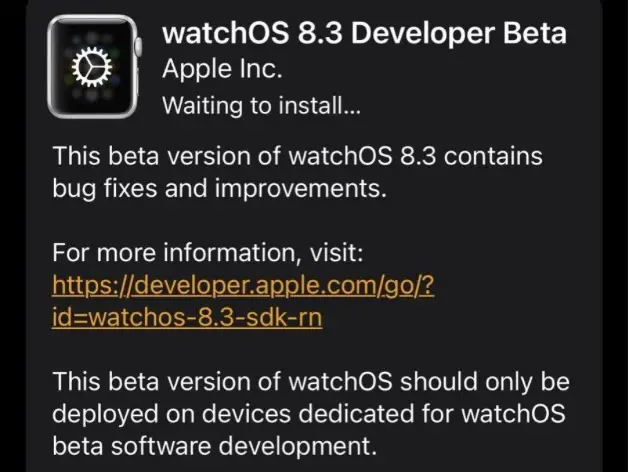Click the word Developer in the title
Viewport: 628px width, 472px height.
[x=423, y=33]
